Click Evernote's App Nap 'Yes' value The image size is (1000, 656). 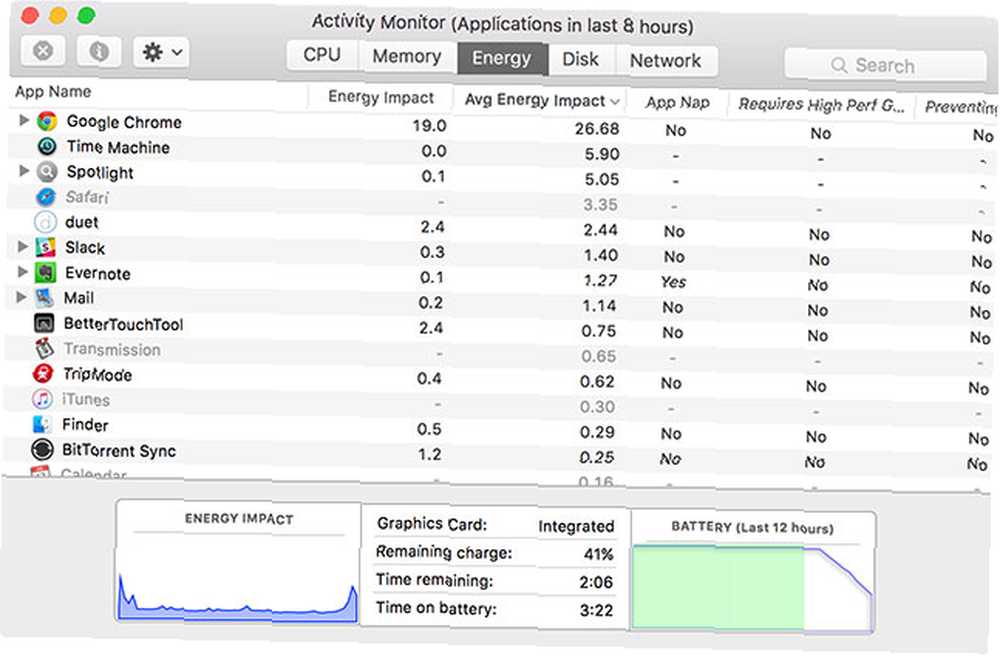point(673,282)
